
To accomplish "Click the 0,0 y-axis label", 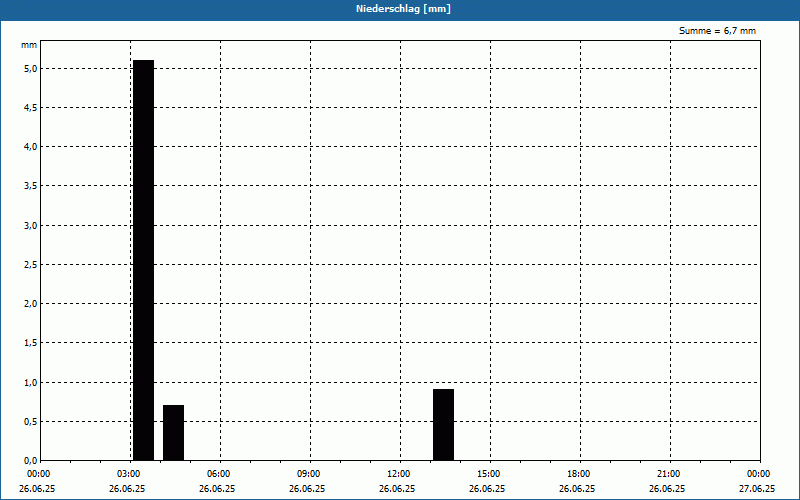I will tap(31, 461).
